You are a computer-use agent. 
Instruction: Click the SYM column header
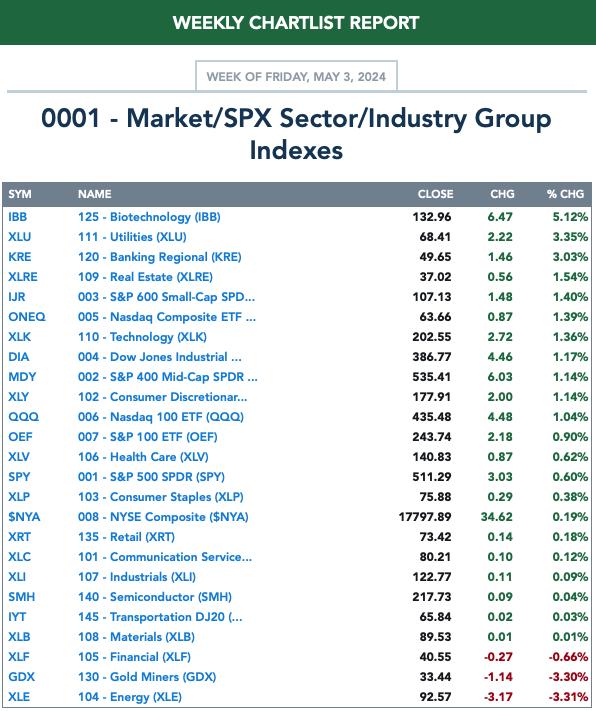pos(20,194)
